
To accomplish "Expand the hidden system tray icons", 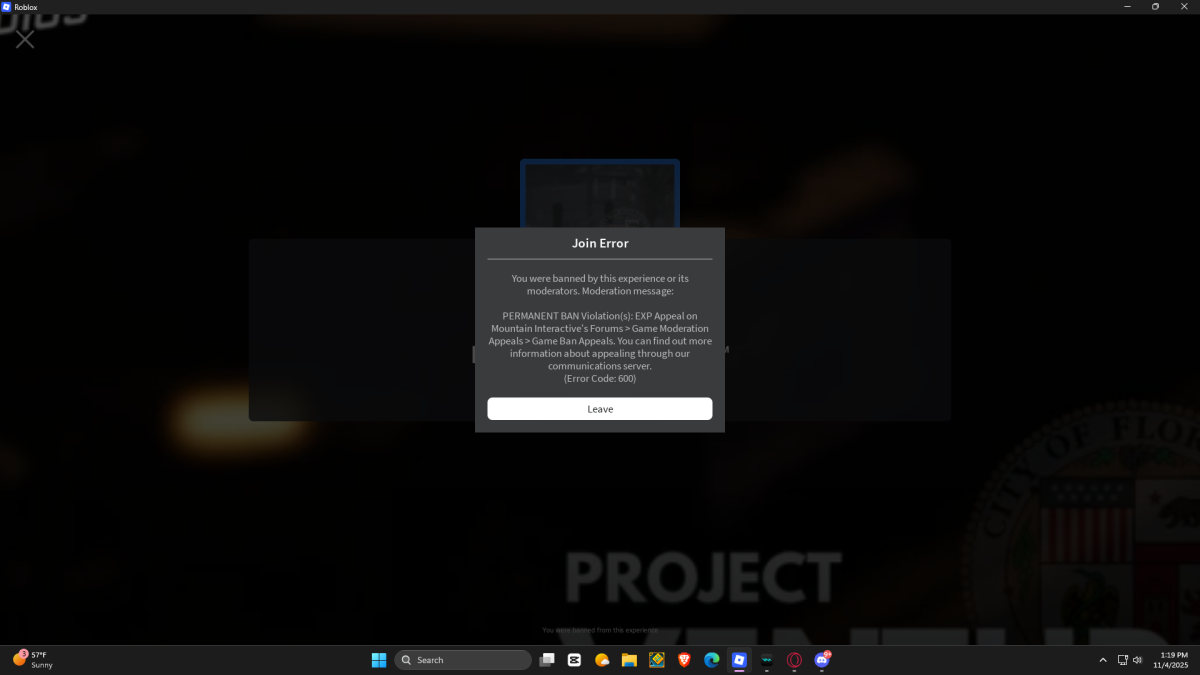I will 1103,660.
